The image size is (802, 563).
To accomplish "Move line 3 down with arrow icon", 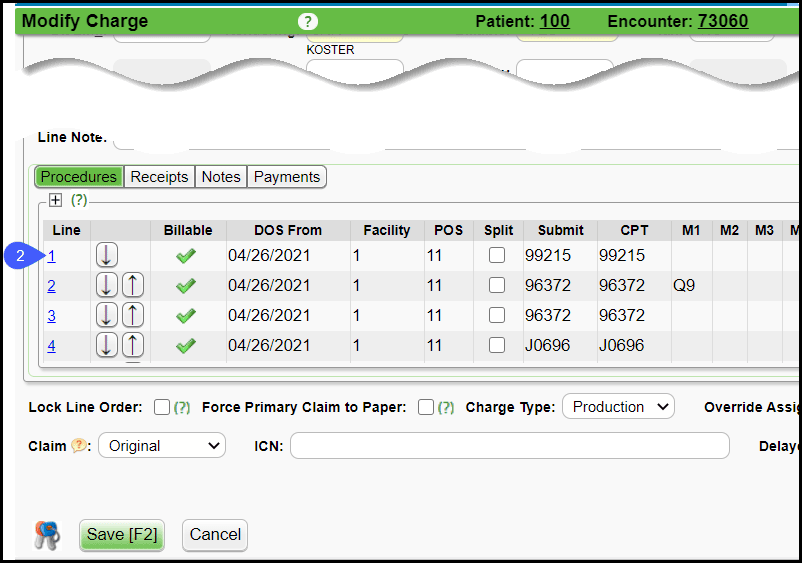I will pyautogui.click(x=107, y=315).
